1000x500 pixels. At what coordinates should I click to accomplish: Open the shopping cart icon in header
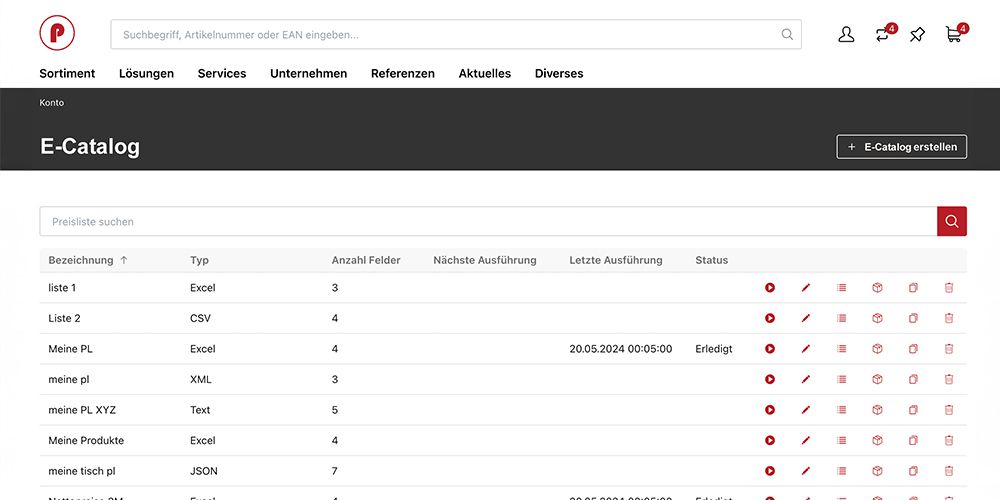[x=954, y=35]
